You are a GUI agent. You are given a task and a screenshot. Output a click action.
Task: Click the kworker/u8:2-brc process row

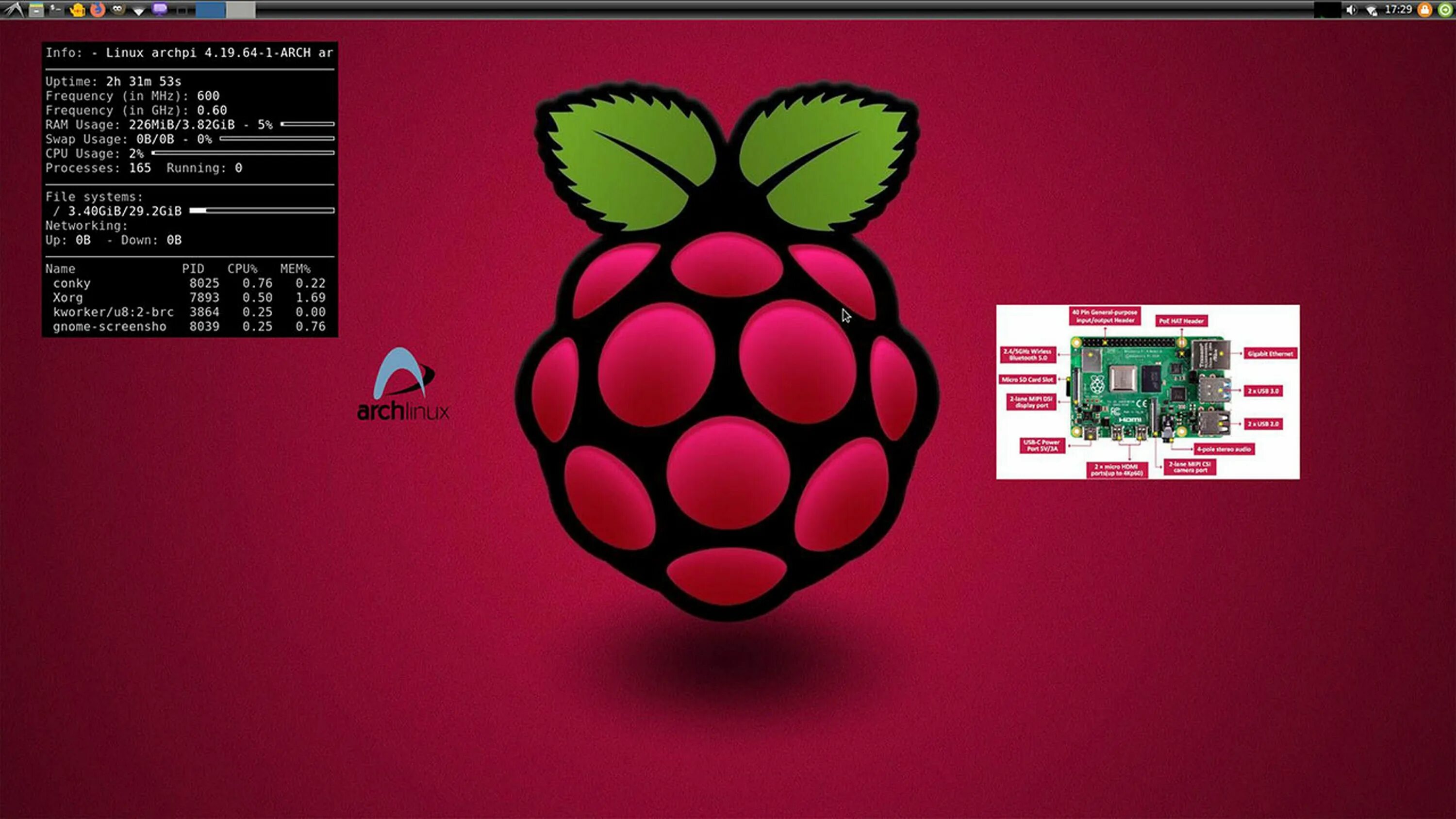189,312
